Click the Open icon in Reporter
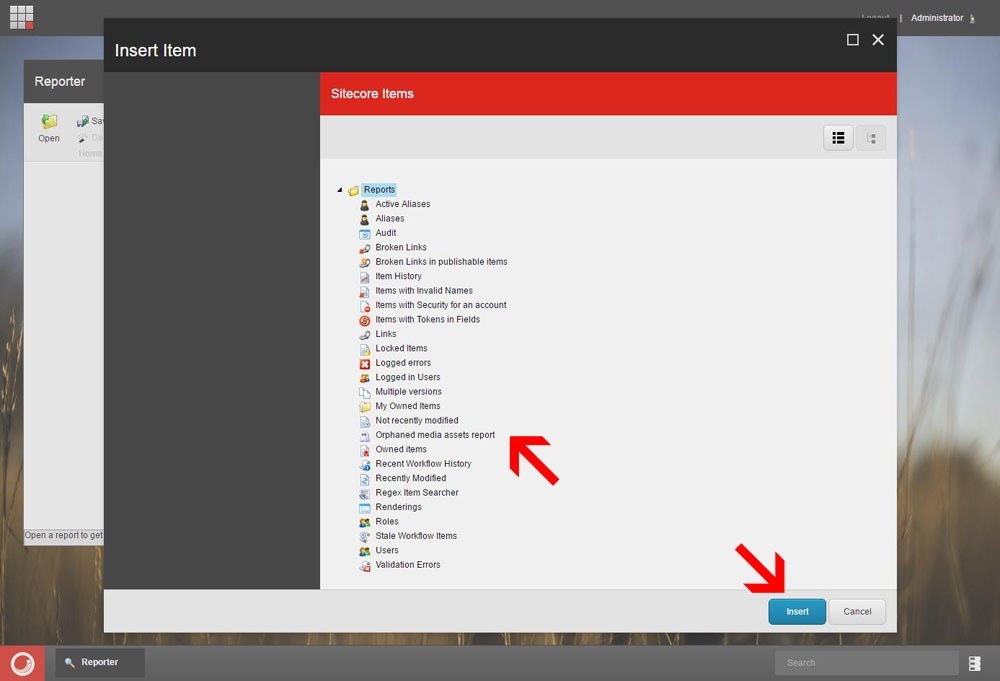This screenshot has height=681, width=1000. coord(49,122)
